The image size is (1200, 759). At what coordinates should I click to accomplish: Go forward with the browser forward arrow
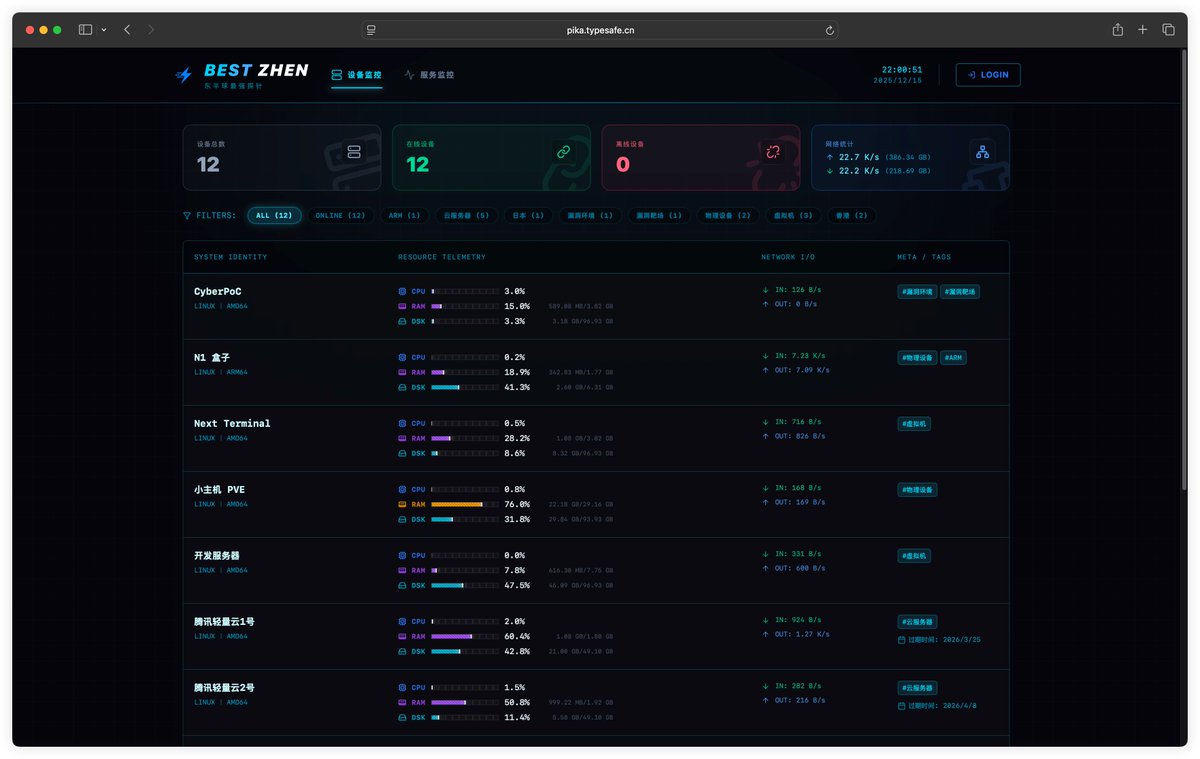point(151,30)
